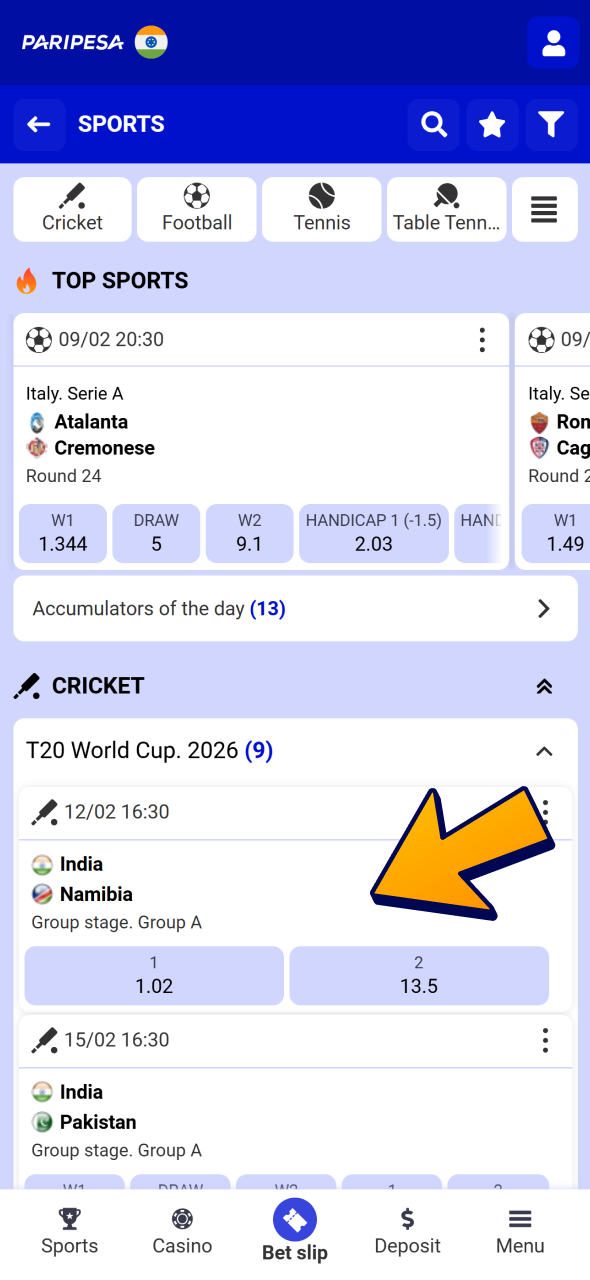Open options menu for India vs Namibia match
The height and width of the screenshot is (1280, 590).
coord(545,812)
